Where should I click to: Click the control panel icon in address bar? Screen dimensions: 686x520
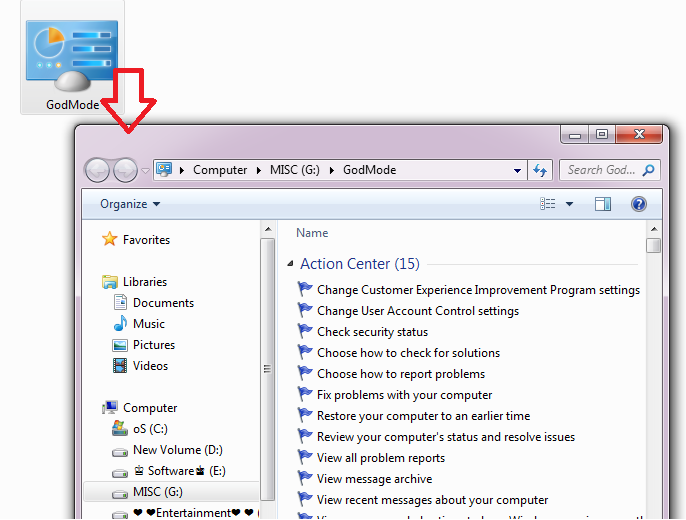pyautogui.click(x=164, y=170)
